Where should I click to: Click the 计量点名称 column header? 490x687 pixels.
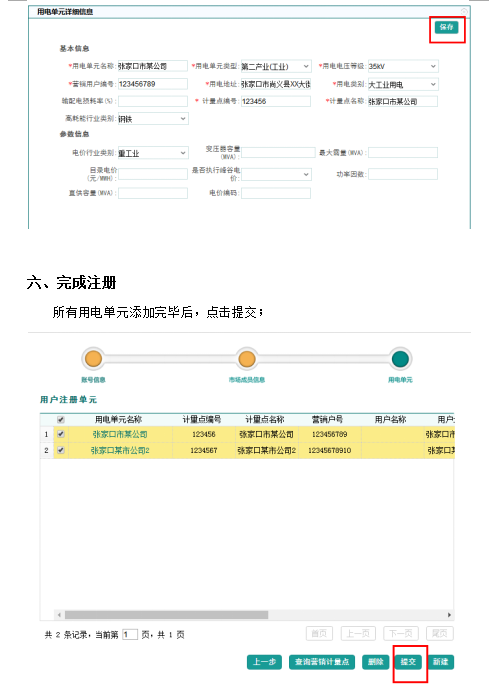(x=265, y=419)
